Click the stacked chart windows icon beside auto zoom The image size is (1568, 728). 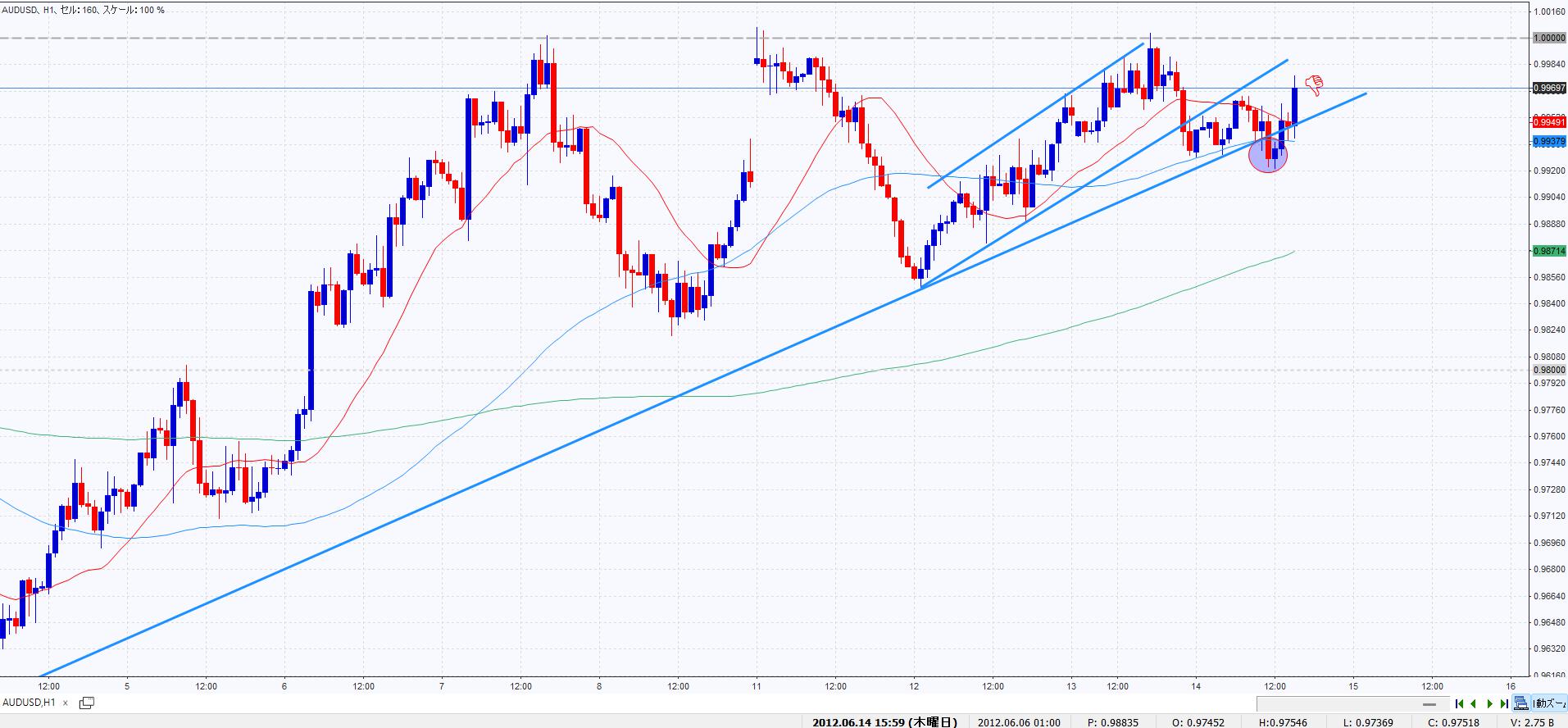coord(1520,703)
